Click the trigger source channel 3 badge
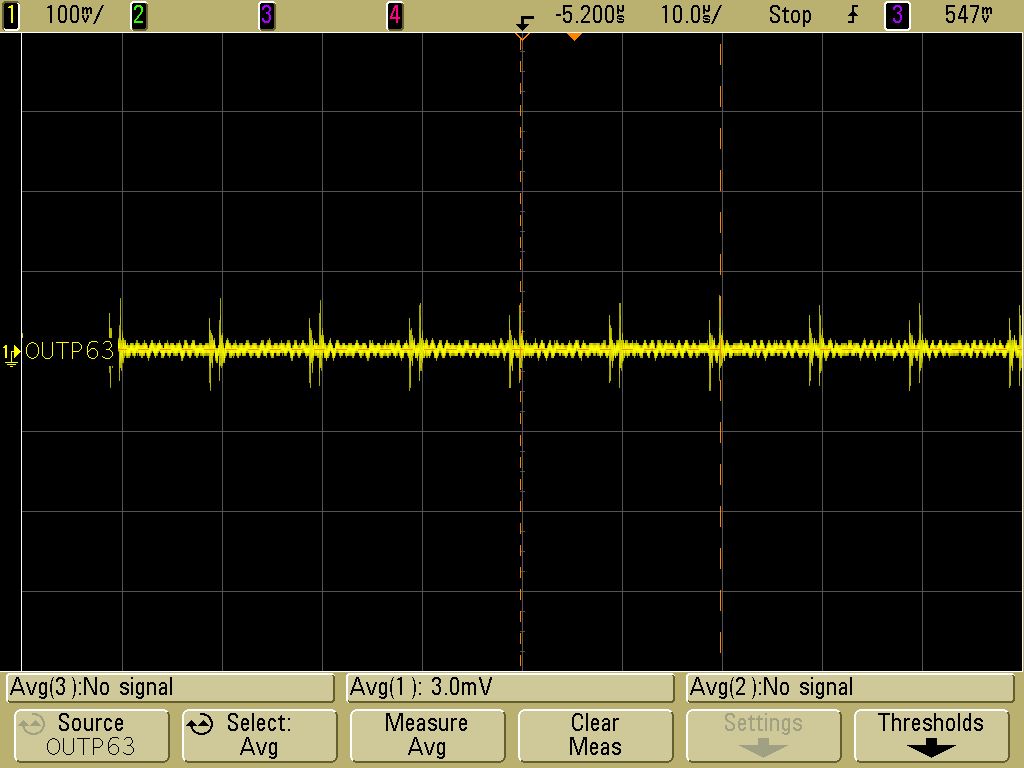Image resolution: width=1024 pixels, height=768 pixels. coord(897,15)
